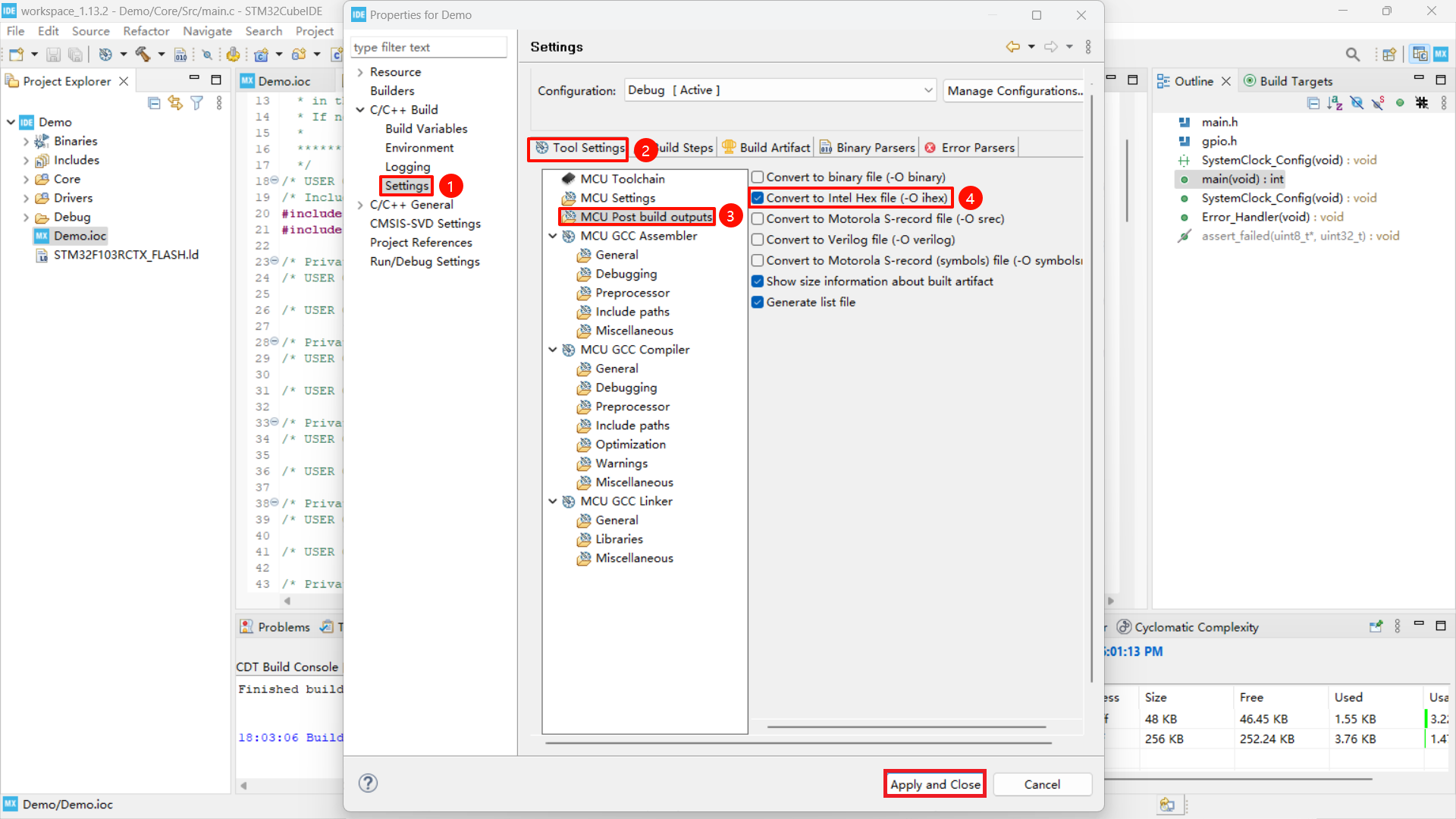Open the Configuration Debug combo box
The height and width of the screenshot is (819, 1456).
pyautogui.click(x=780, y=90)
